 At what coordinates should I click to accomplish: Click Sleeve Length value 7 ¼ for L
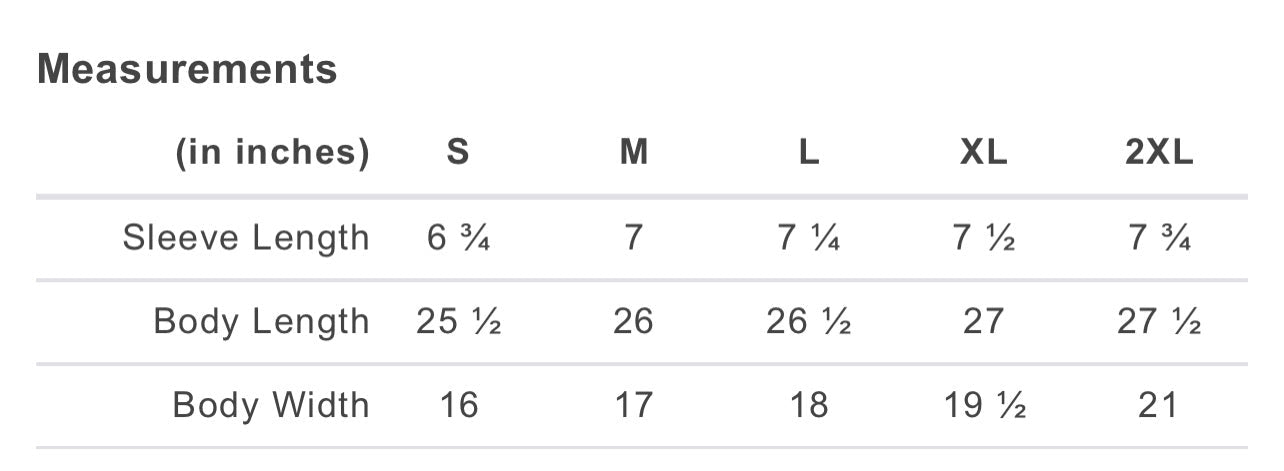(809, 238)
